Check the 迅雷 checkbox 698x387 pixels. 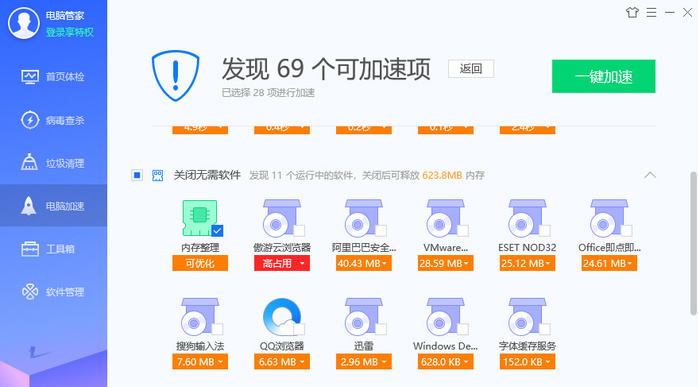click(x=381, y=329)
